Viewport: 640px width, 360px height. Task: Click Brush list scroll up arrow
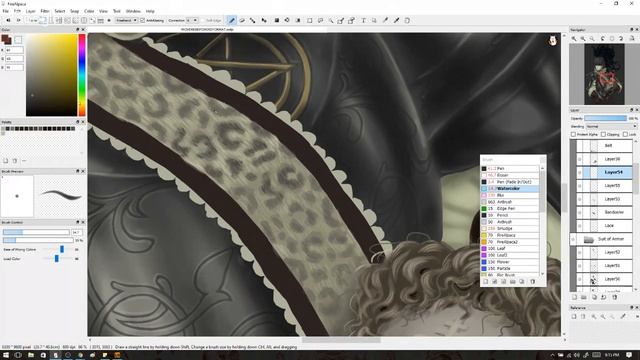click(542, 168)
